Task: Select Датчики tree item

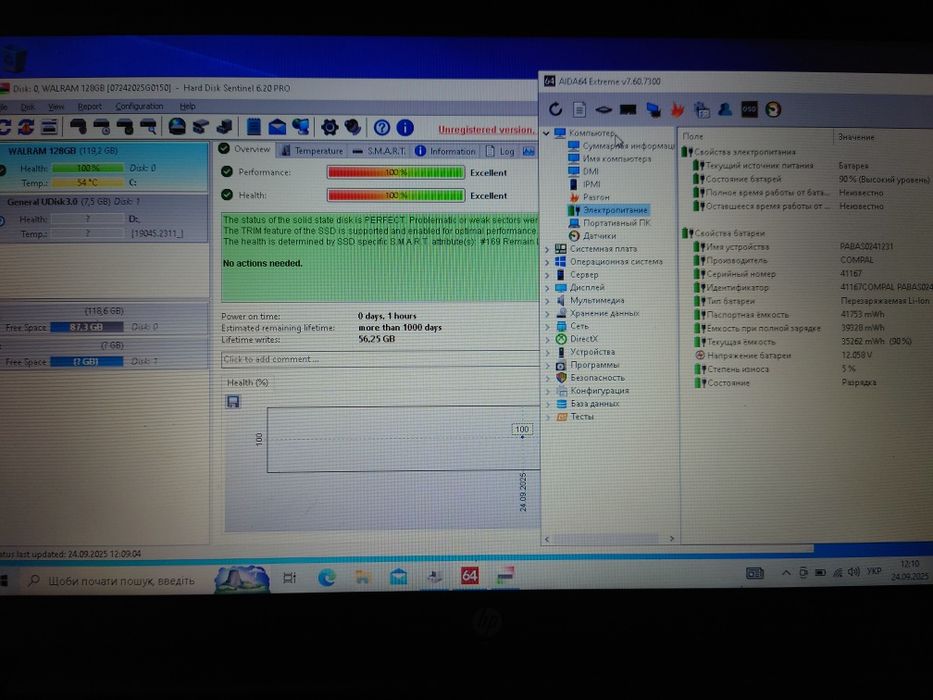Action: [599, 236]
